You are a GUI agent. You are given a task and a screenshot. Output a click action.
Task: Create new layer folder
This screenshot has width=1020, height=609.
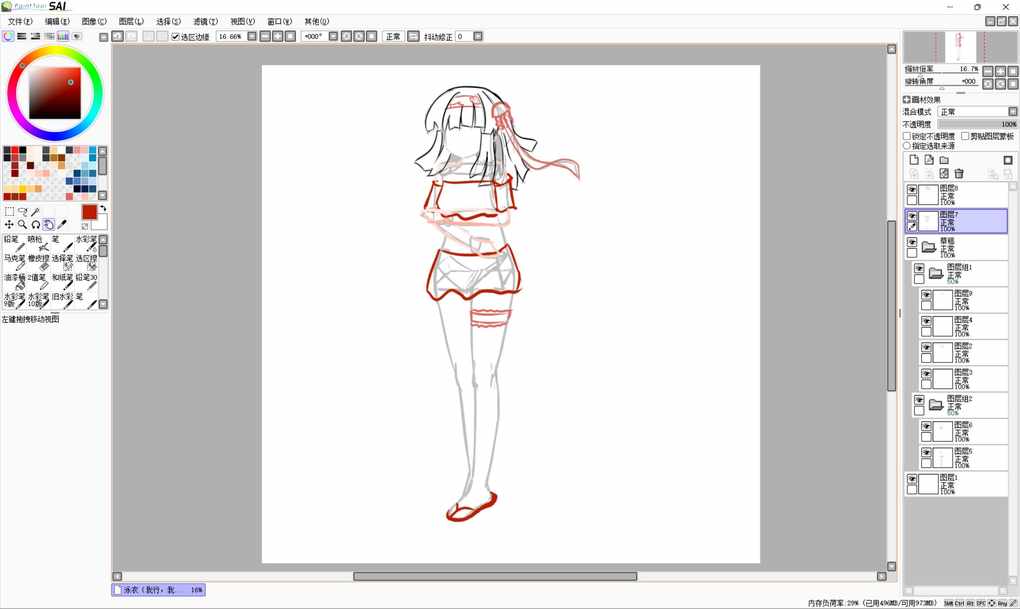tap(944, 160)
